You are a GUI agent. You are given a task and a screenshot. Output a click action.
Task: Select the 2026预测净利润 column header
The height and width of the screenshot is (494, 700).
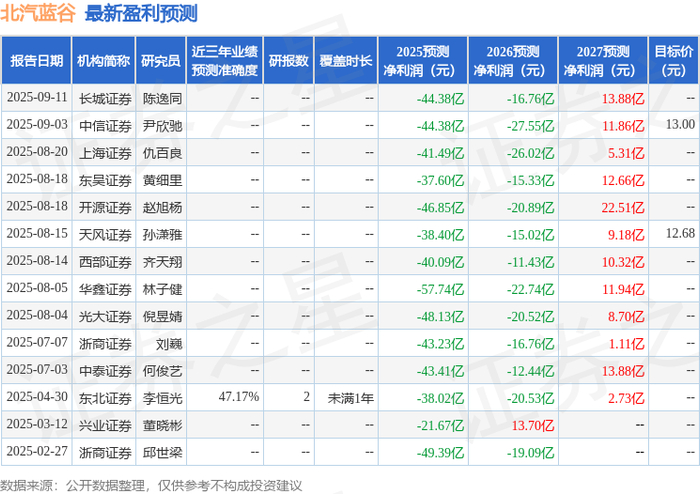pos(513,61)
